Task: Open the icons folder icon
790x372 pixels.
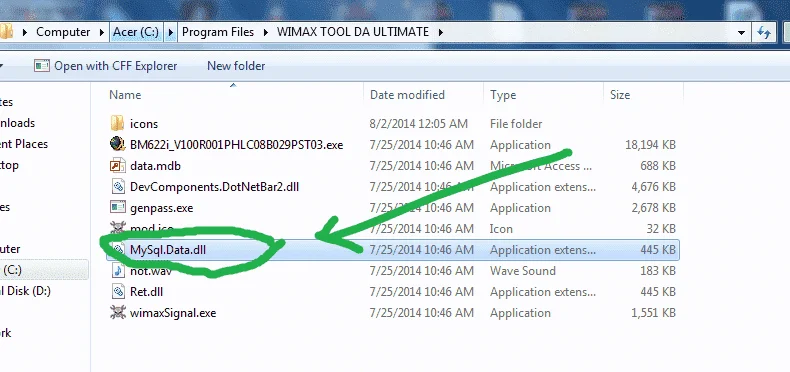Action: [117, 123]
